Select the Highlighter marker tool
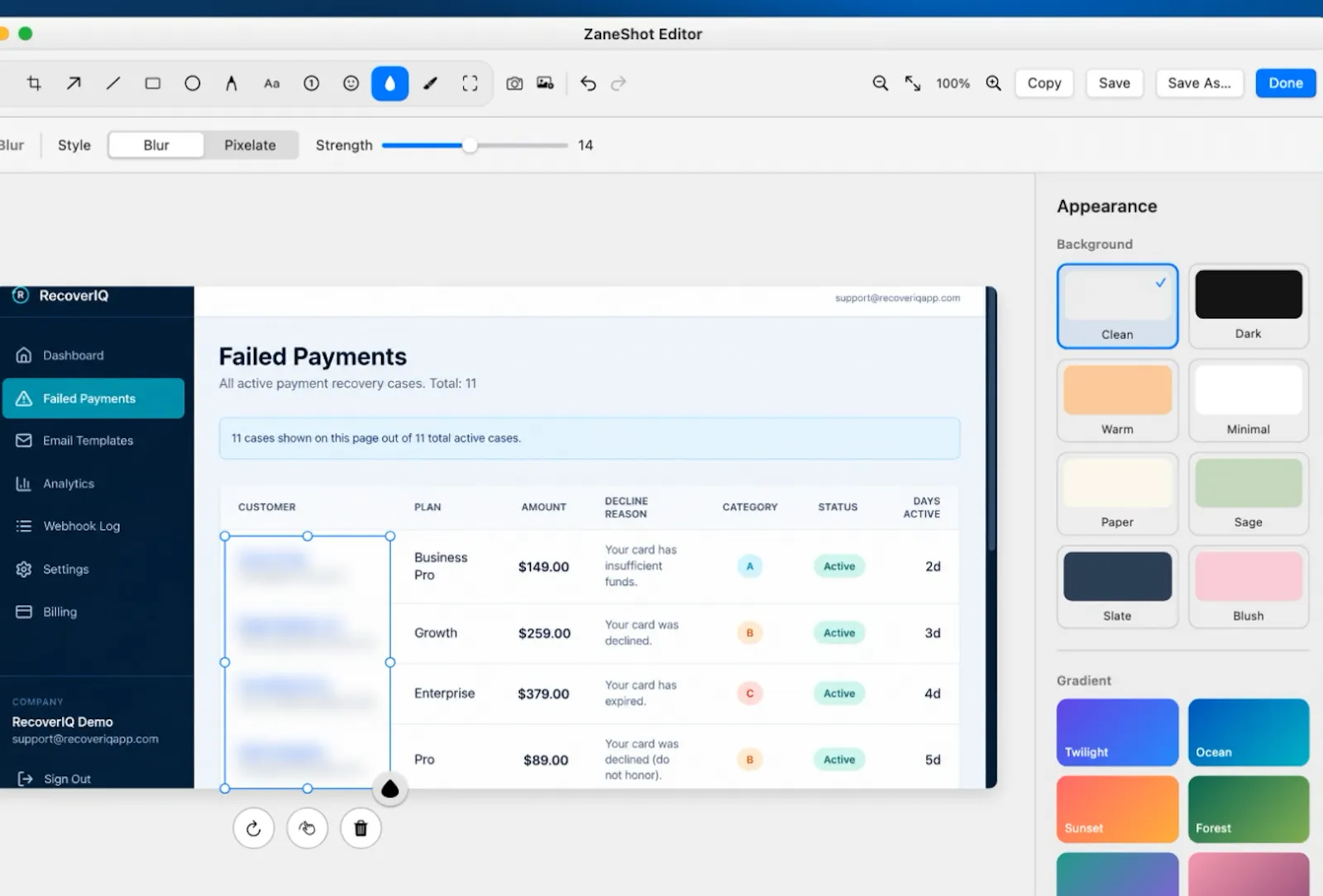The image size is (1323, 896). point(430,83)
